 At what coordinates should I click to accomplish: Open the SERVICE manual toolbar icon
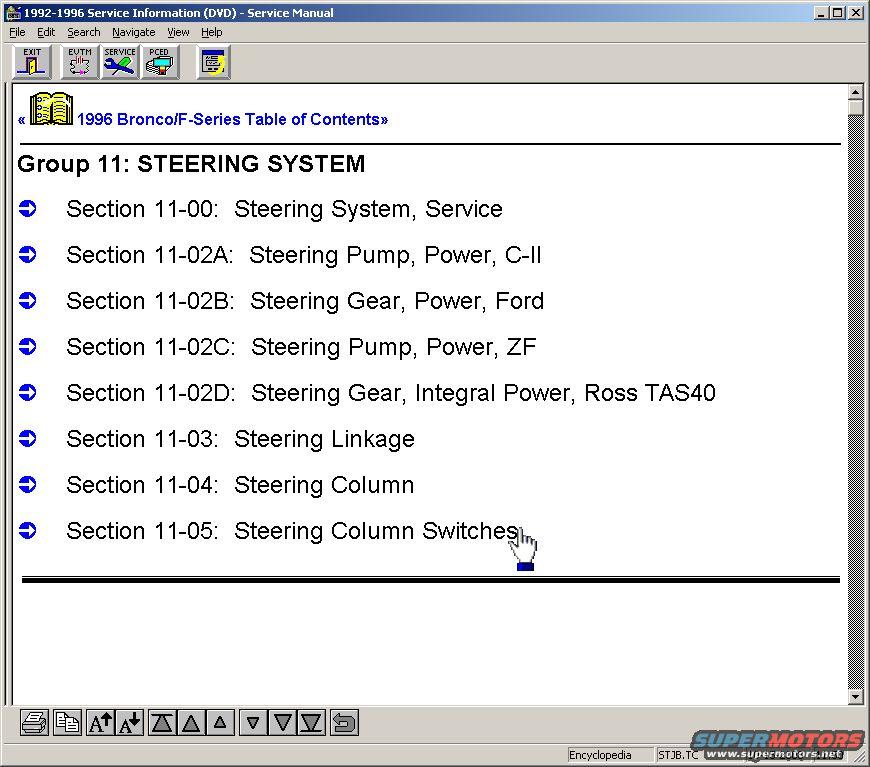(x=120, y=62)
